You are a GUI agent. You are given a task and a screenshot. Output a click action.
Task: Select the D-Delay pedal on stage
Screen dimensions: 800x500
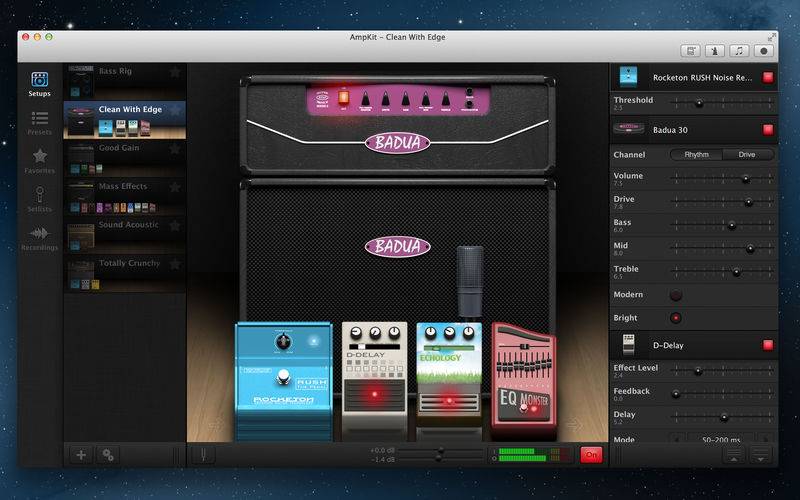tap(374, 380)
